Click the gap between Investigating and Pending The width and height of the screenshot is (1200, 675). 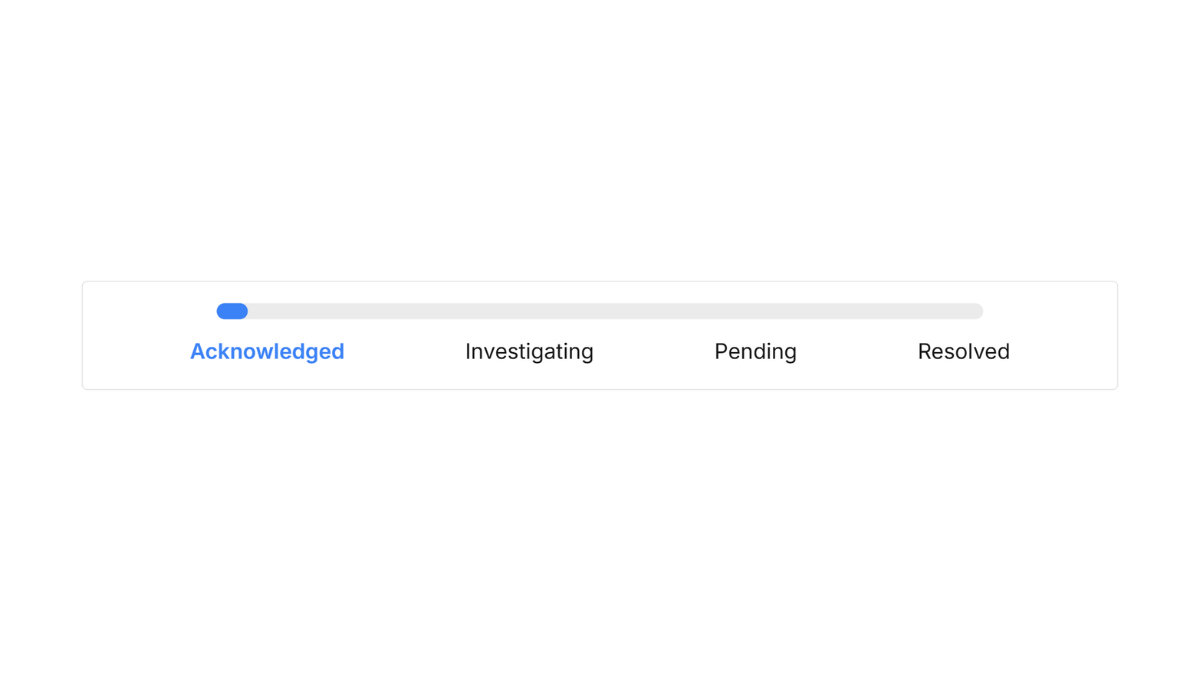point(654,352)
